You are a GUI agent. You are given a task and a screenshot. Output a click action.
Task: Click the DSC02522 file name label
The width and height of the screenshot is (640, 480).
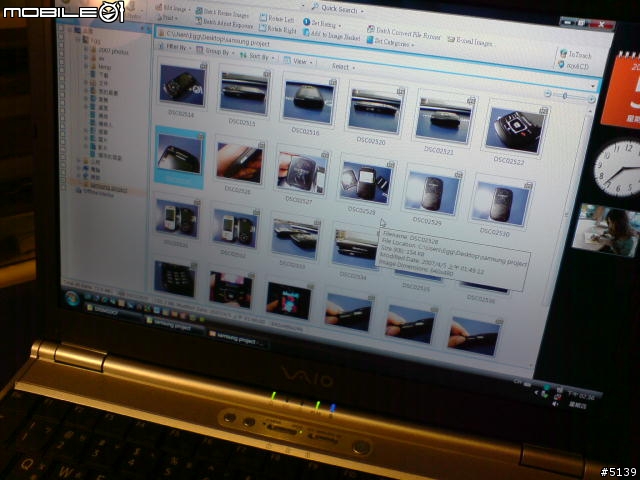click(509, 161)
